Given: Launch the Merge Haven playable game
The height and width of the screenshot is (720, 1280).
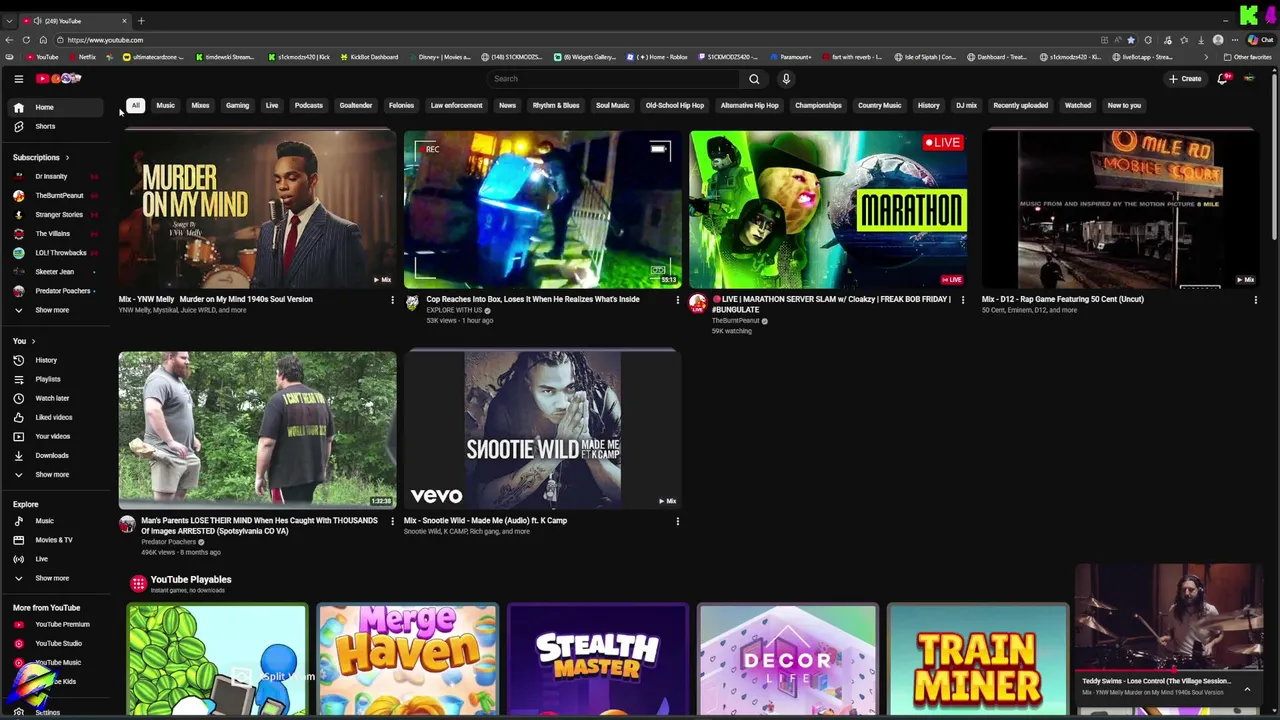Looking at the screenshot, I should 407,660.
